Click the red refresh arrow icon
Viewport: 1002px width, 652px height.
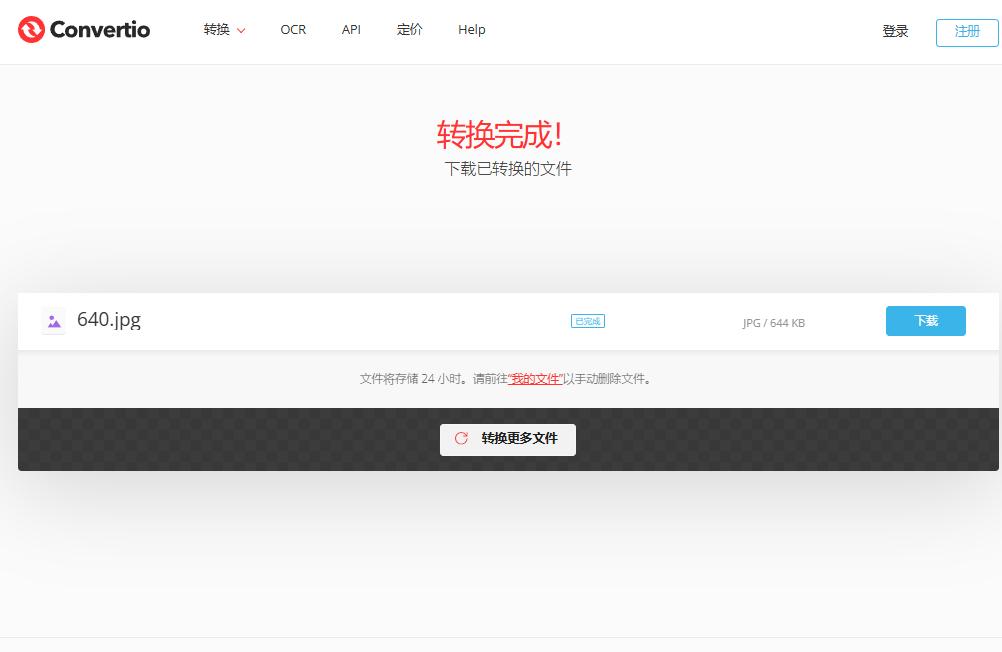tap(461, 438)
